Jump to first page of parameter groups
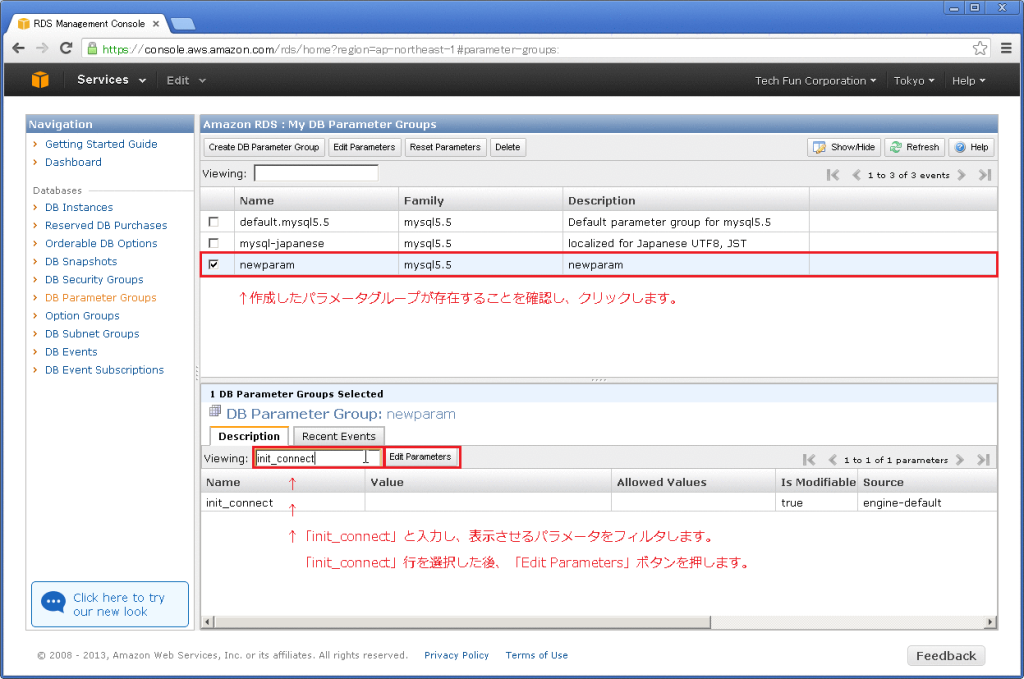Viewport: 1024px width, 679px height. coord(833,175)
